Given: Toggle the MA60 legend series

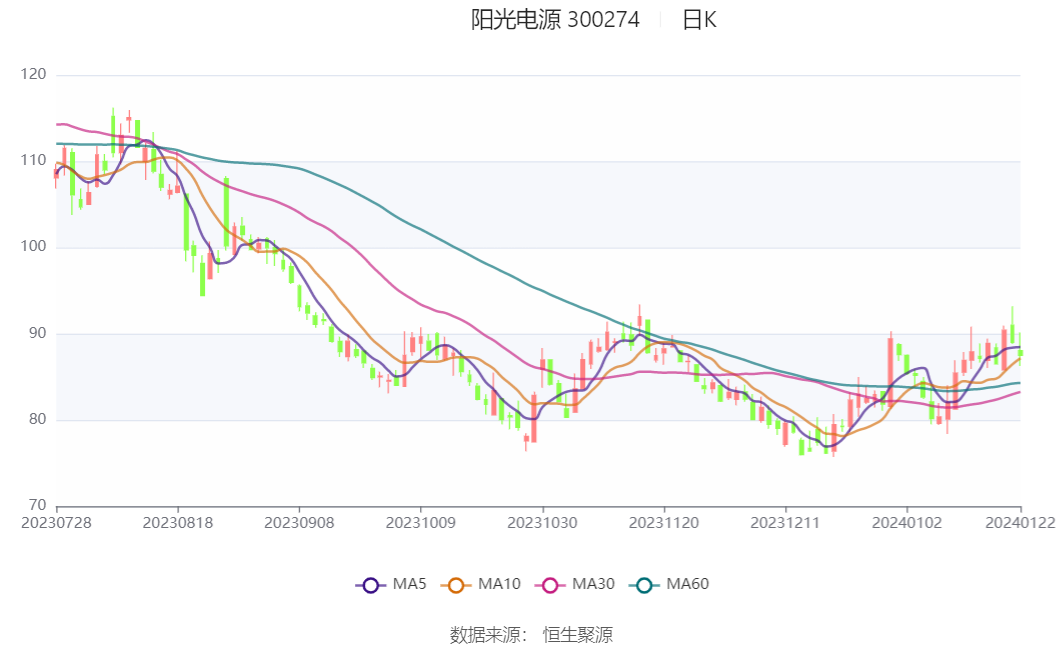Looking at the screenshot, I should pos(669,584).
